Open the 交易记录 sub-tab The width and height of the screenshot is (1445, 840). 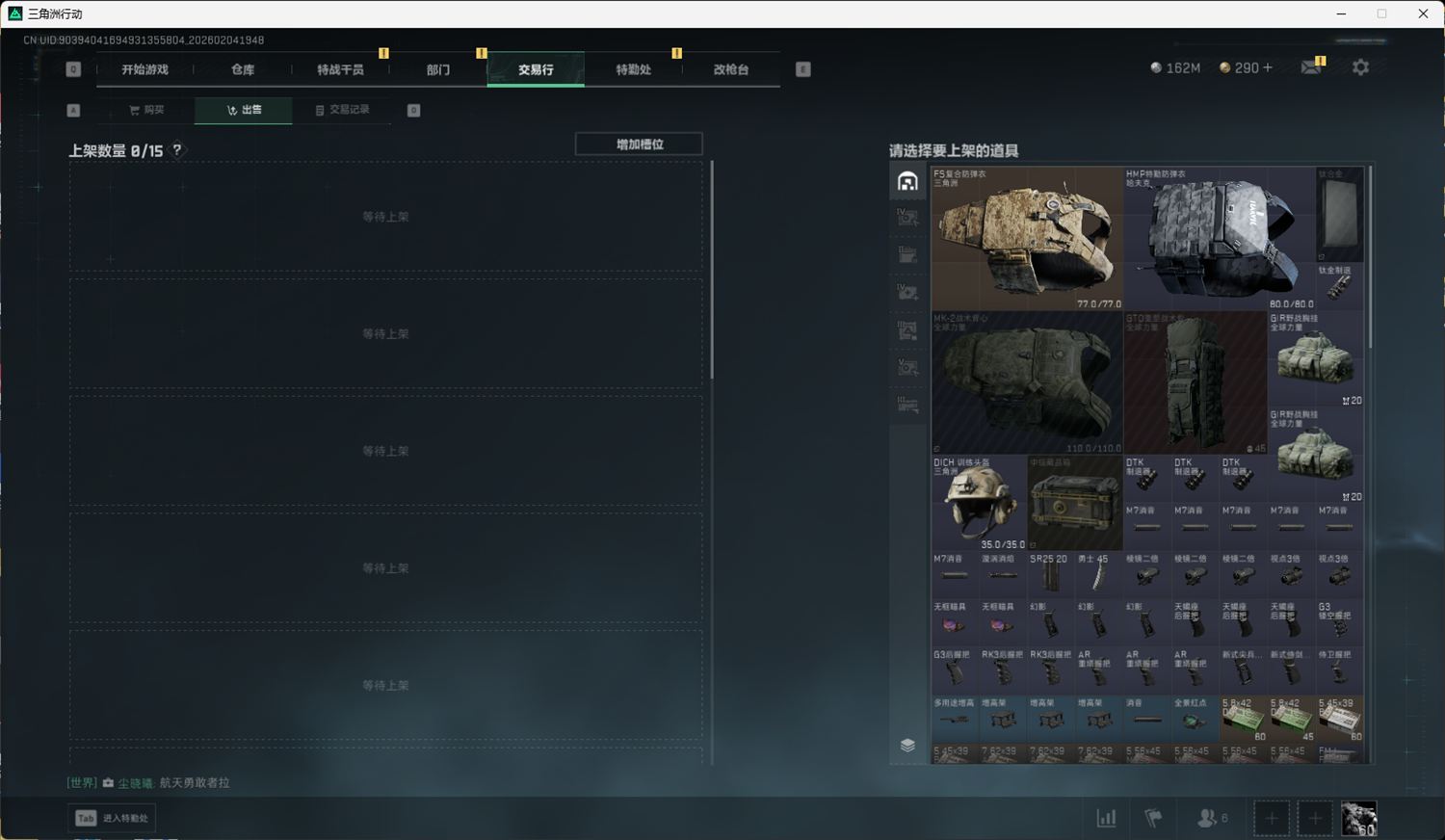(x=342, y=110)
